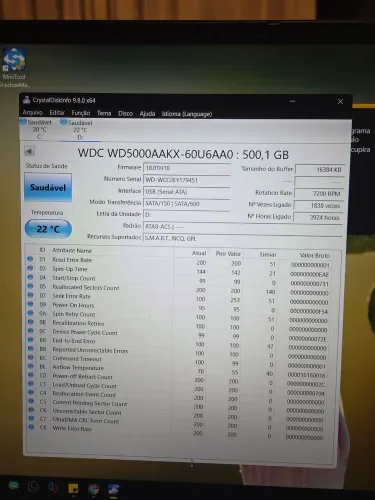Select the Reallocated Sectors Count attribute name
Screen dimensions: 375x500
click(x=85, y=287)
